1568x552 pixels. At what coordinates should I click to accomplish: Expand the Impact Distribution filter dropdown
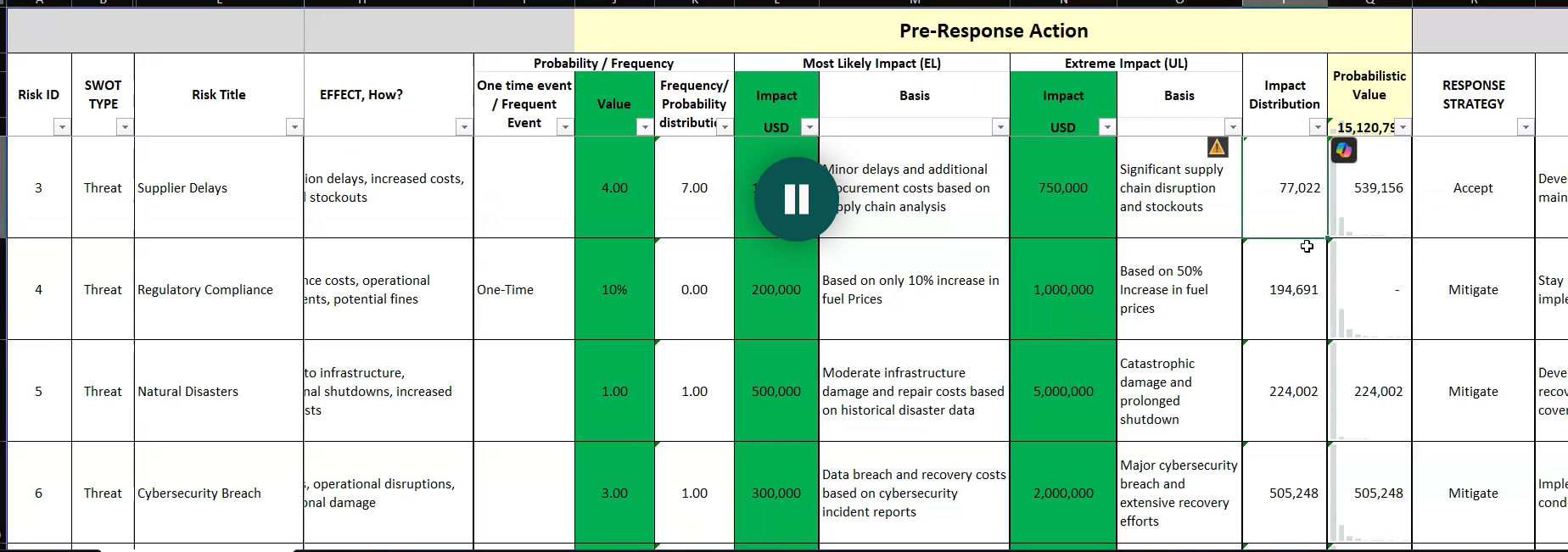click(x=1317, y=127)
